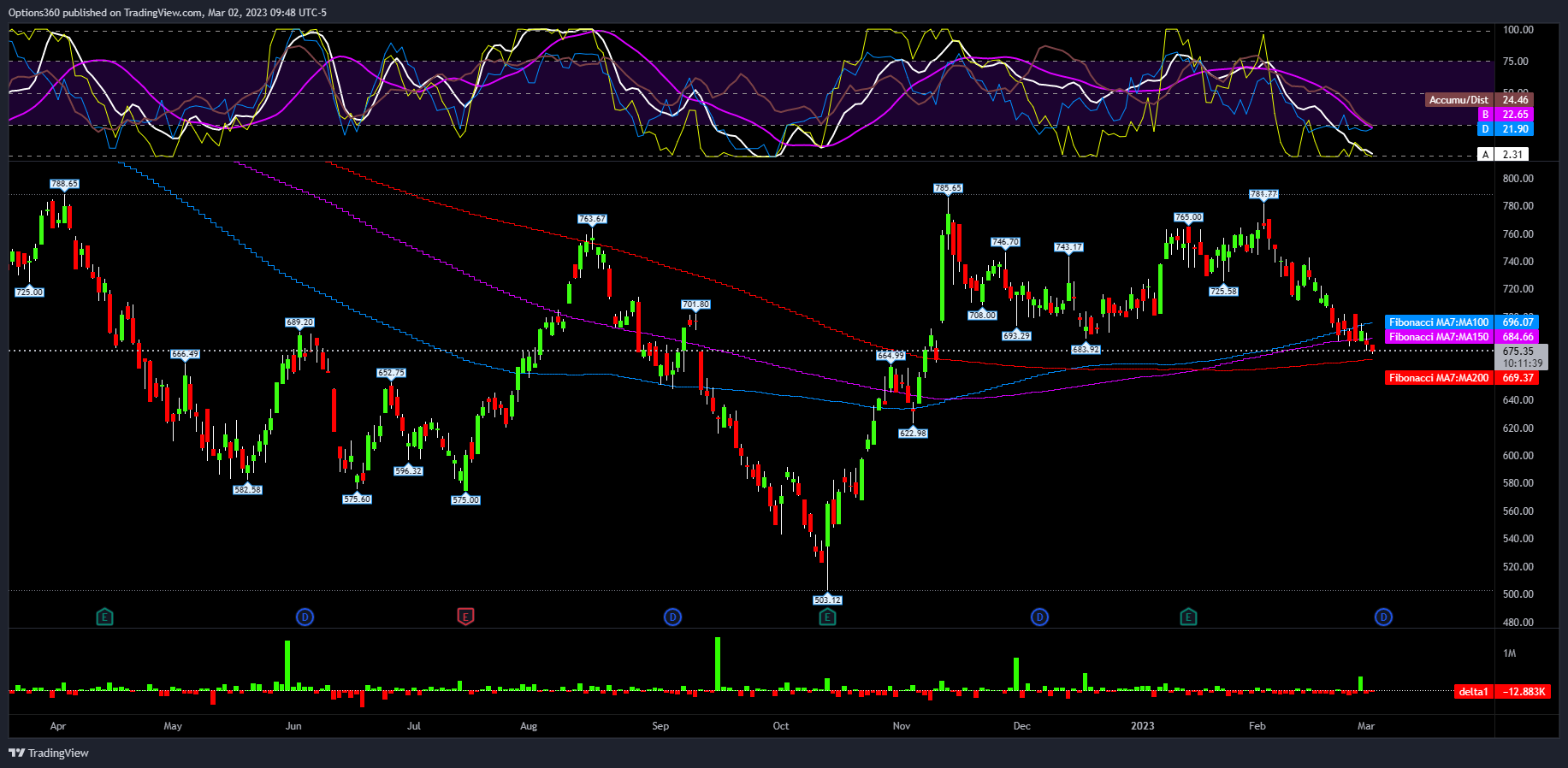Click the Apr label on the time axis

pyautogui.click(x=58, y=726)
